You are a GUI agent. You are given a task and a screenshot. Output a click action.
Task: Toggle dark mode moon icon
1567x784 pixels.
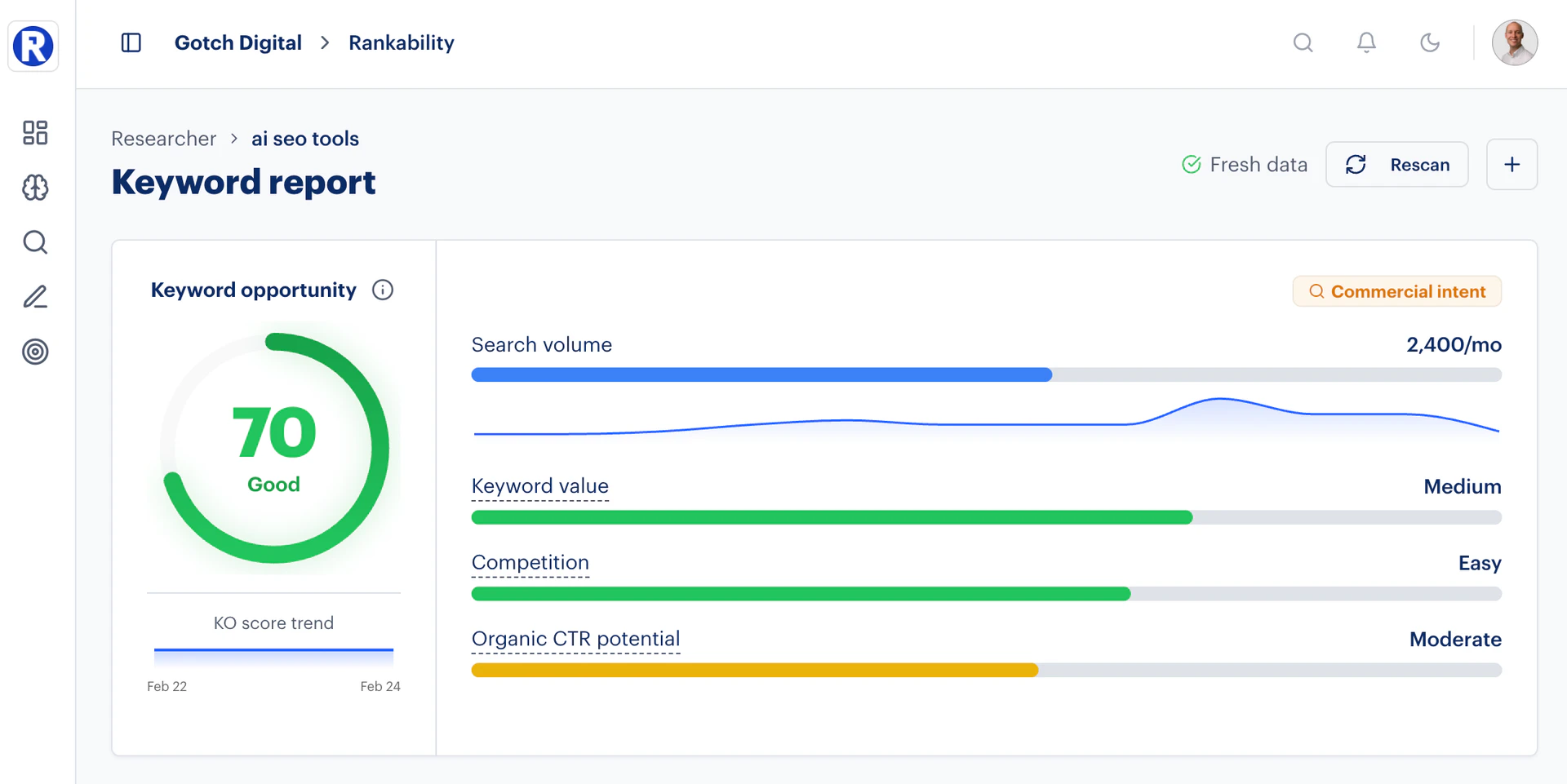point(1430,42)
